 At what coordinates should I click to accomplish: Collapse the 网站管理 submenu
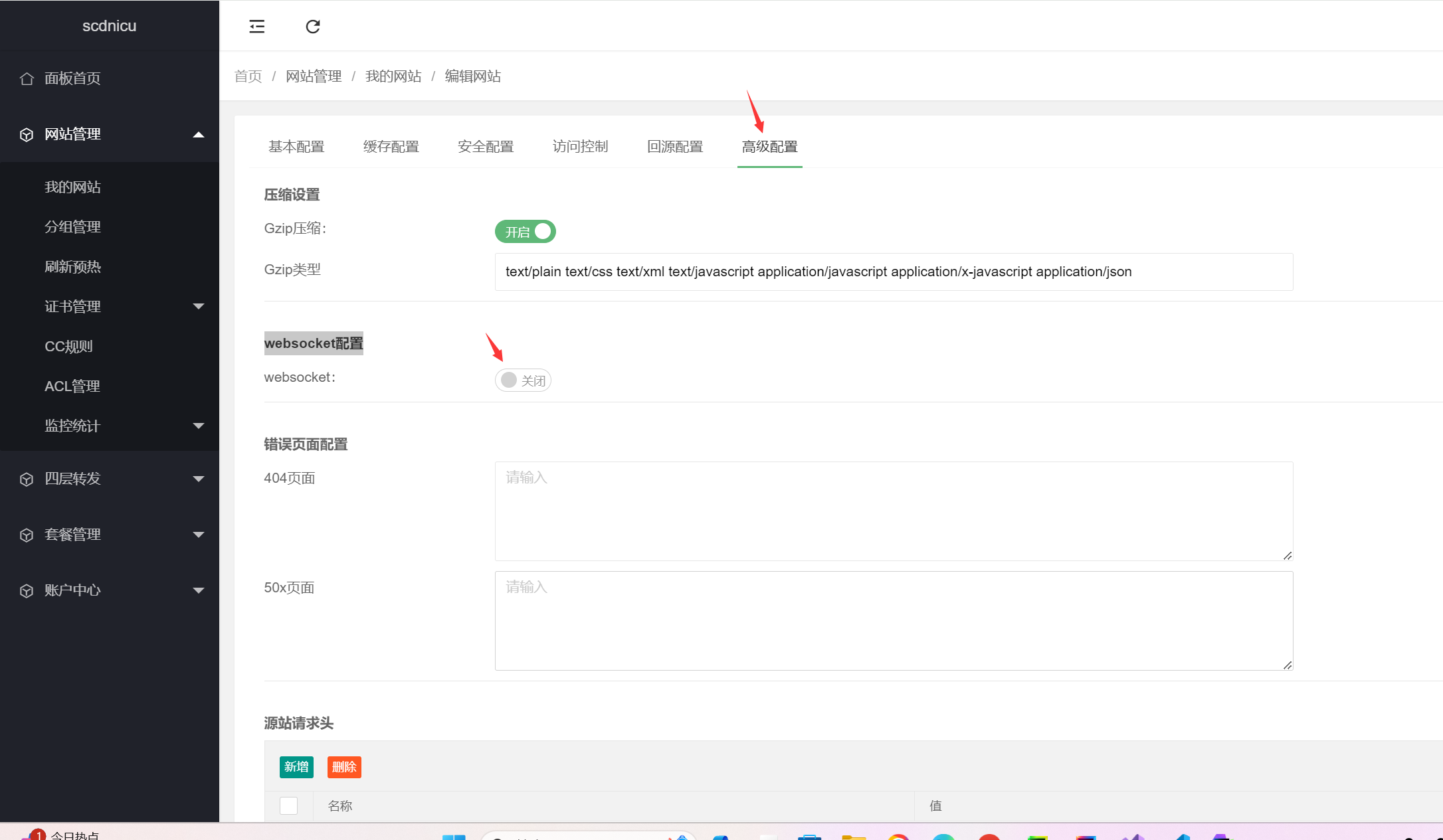tap(198, 134)
